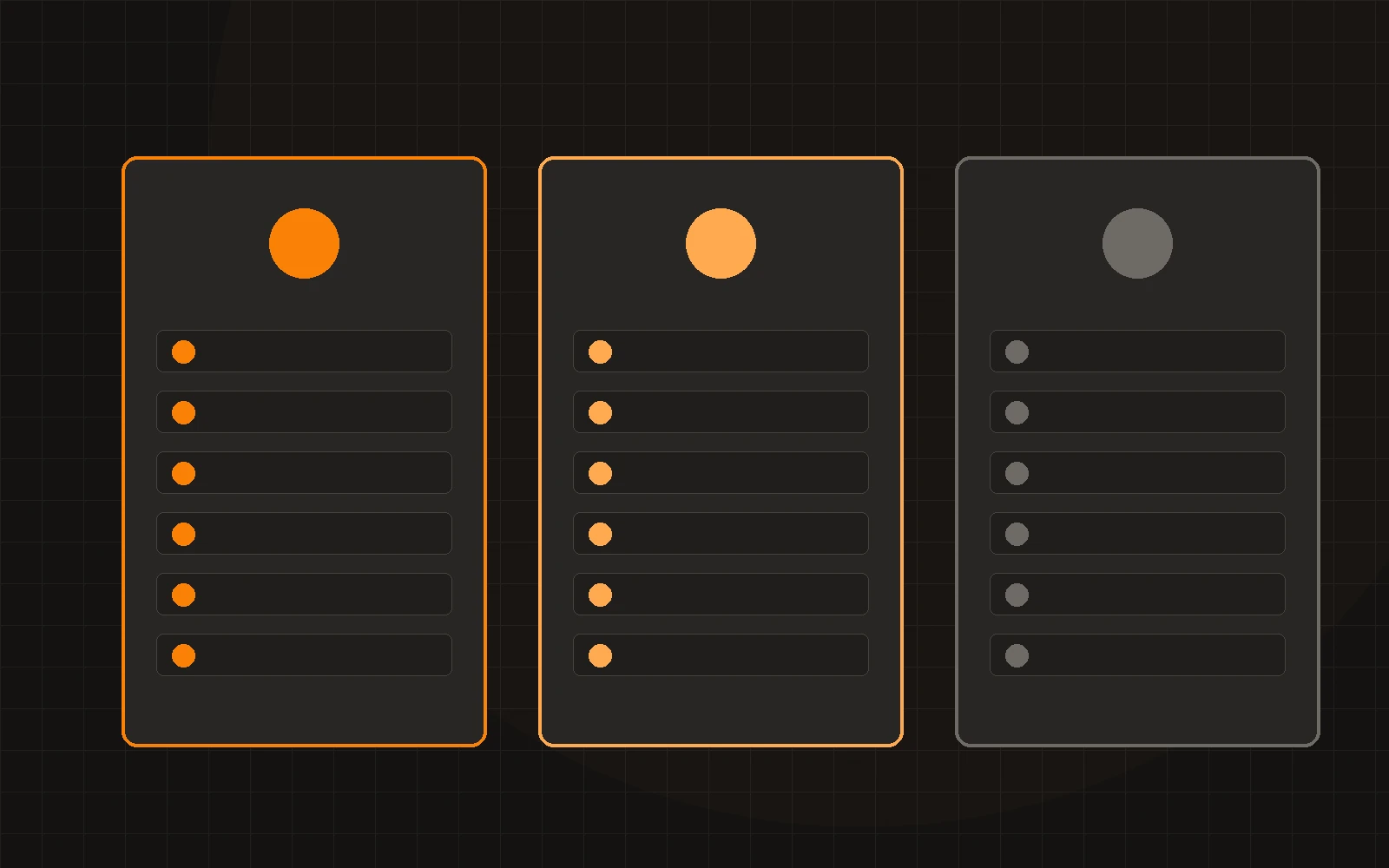Choose second row bar in bright orange card
The height and width of the screenshot is (868, 1389).
point(304,411)
